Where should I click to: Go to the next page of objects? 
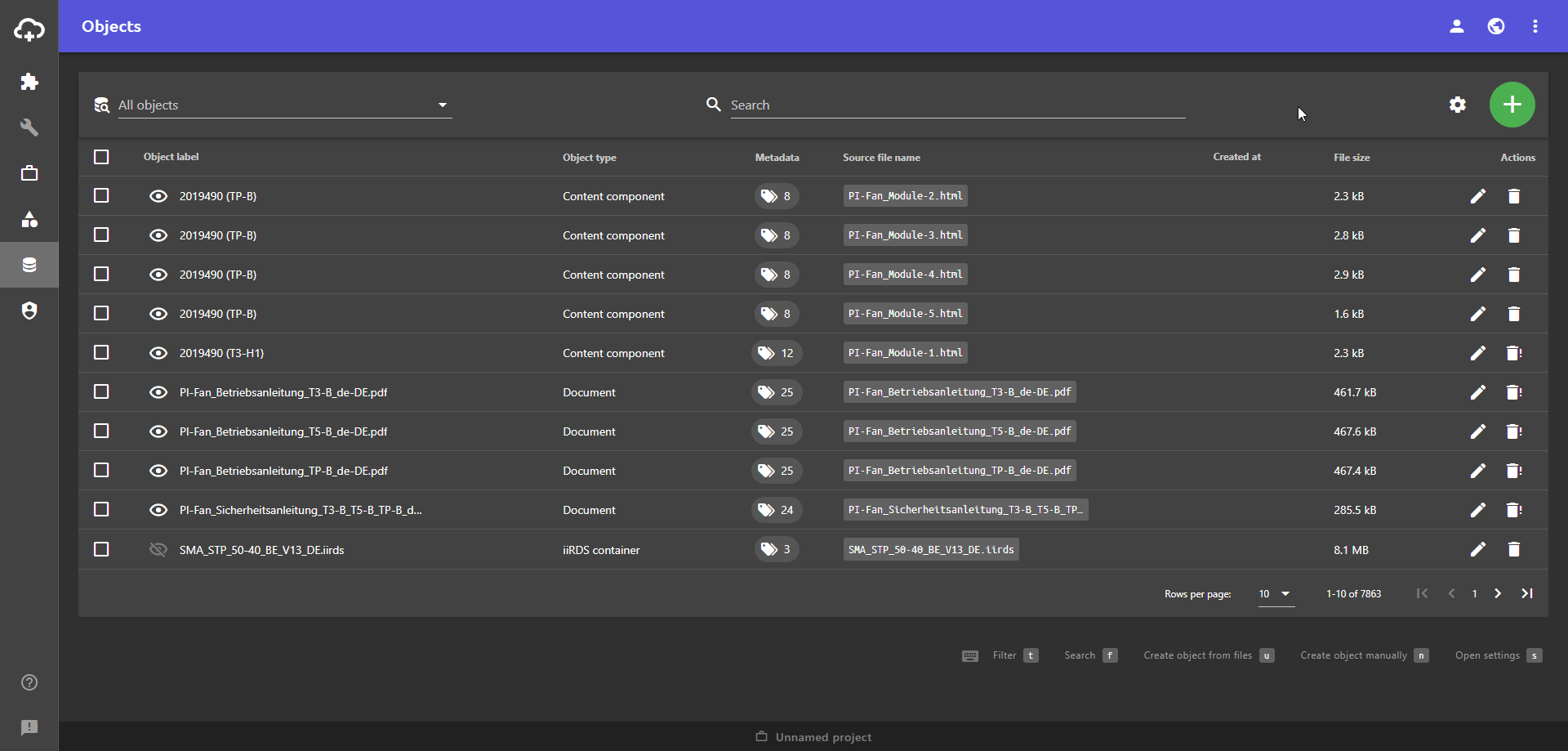1498,594
